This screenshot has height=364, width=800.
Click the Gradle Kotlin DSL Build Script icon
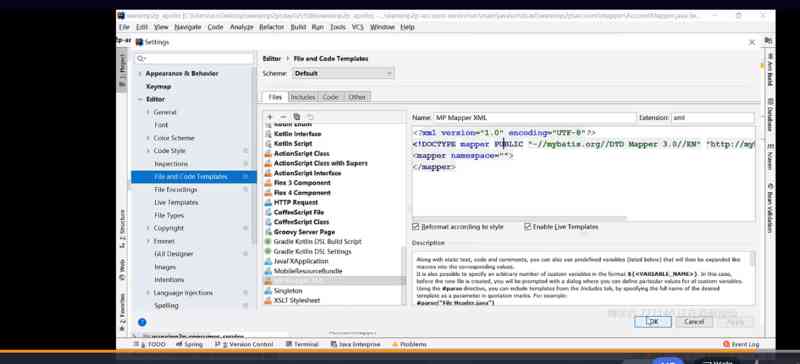coord(268,241)
